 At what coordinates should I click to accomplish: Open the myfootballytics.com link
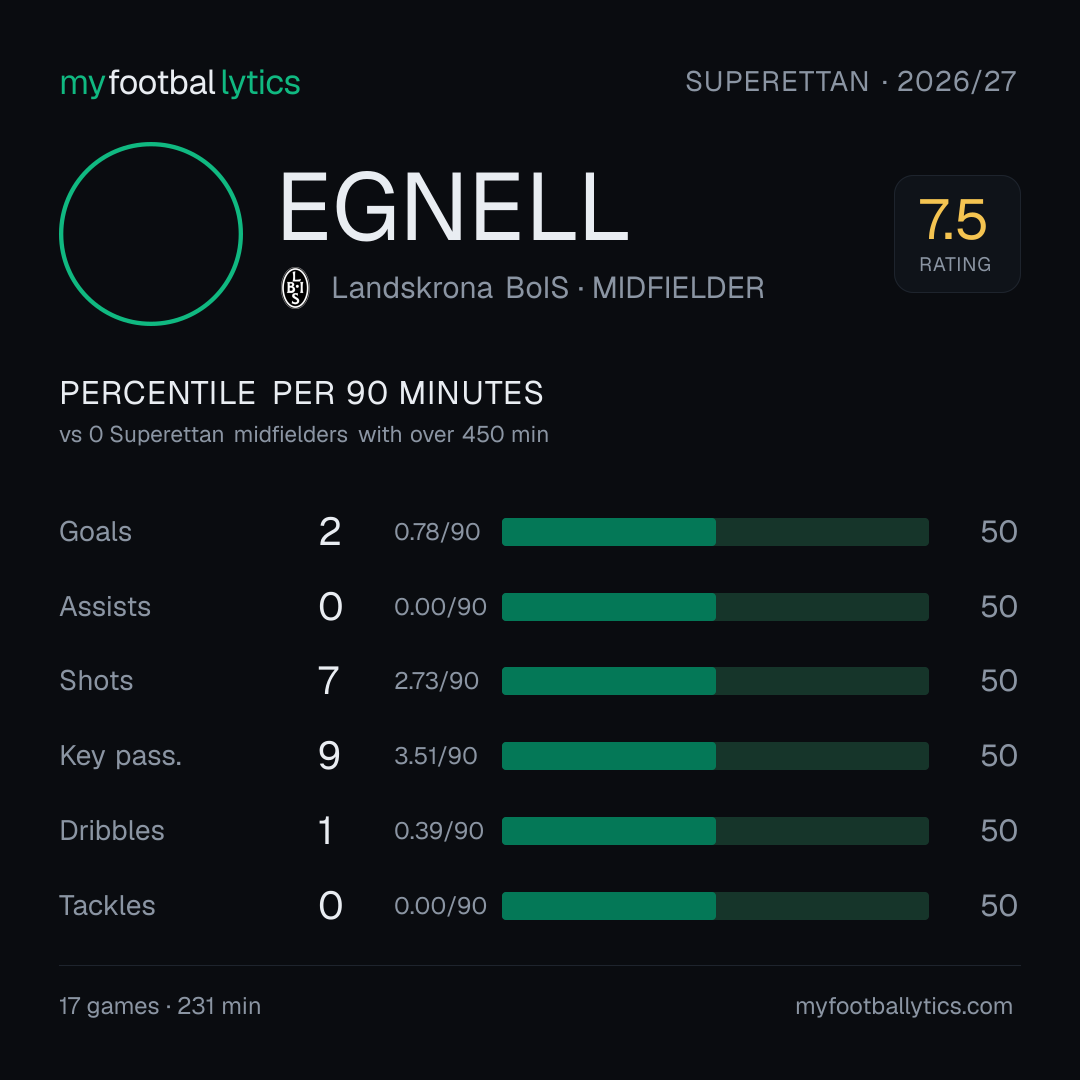coord(904,1006)
